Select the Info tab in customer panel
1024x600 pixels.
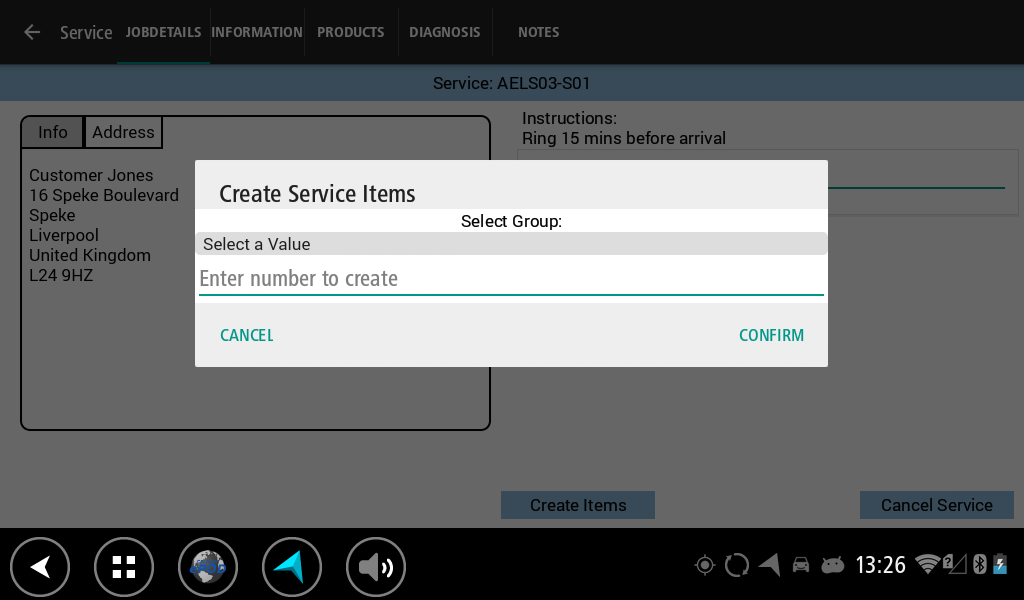[52, 132]
